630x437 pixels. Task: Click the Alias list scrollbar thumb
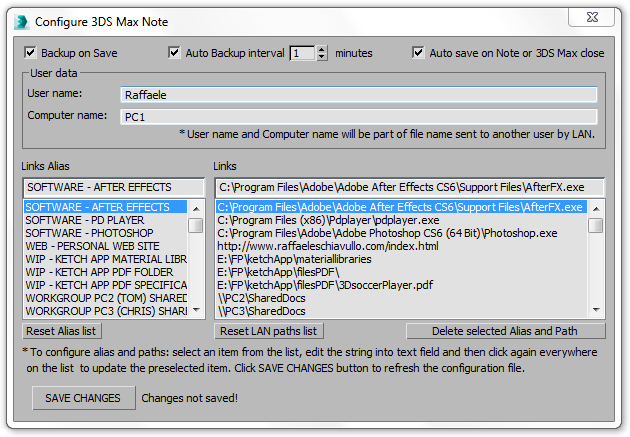coord(196,225)
